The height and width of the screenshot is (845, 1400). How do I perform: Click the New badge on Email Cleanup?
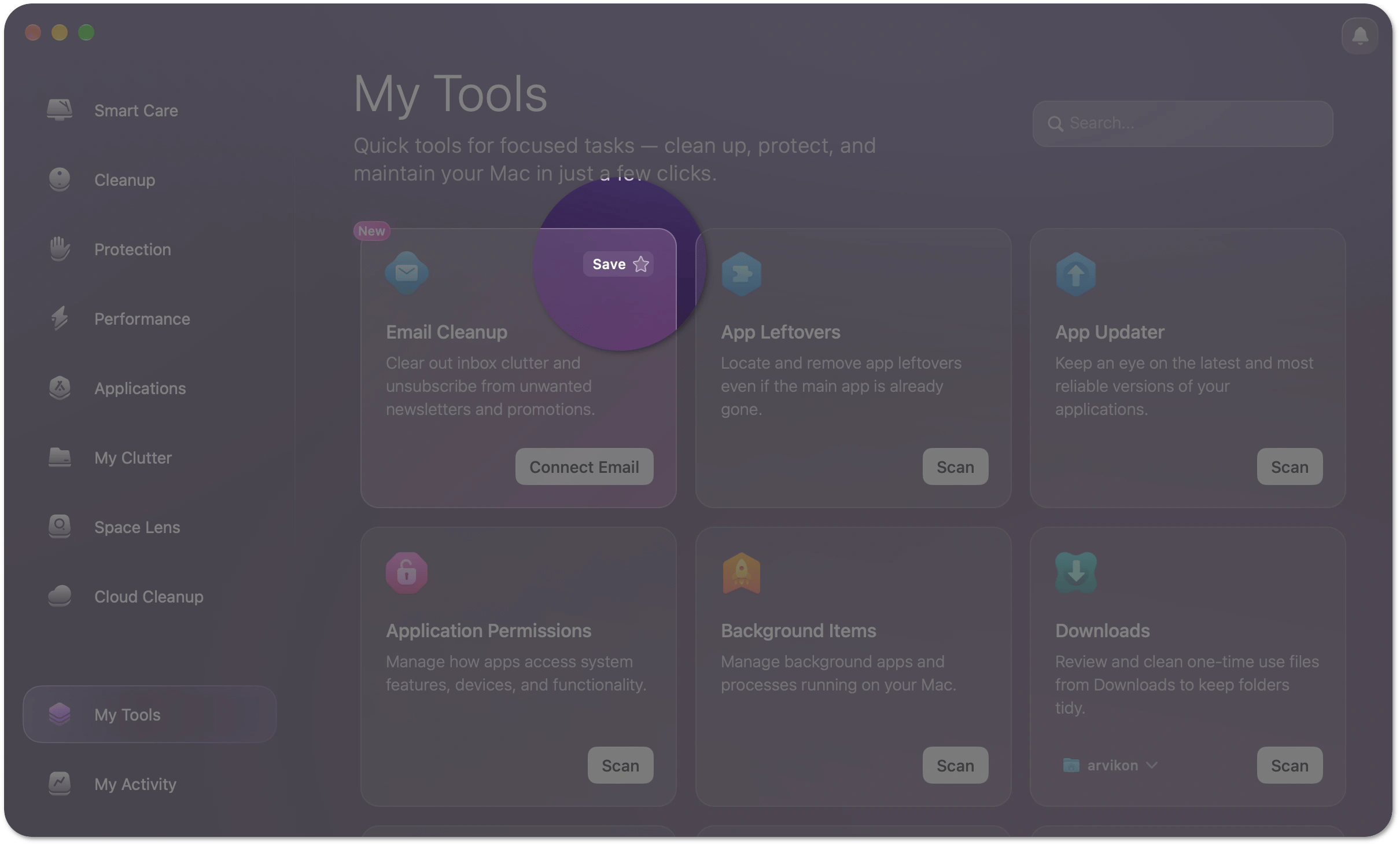coord(371,231)
